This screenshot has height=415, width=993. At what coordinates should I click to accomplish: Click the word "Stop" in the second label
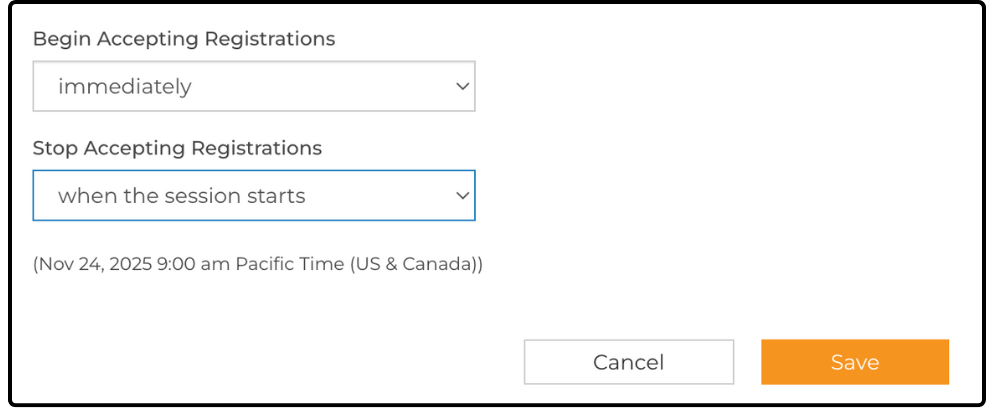click(x=55, y=148)
